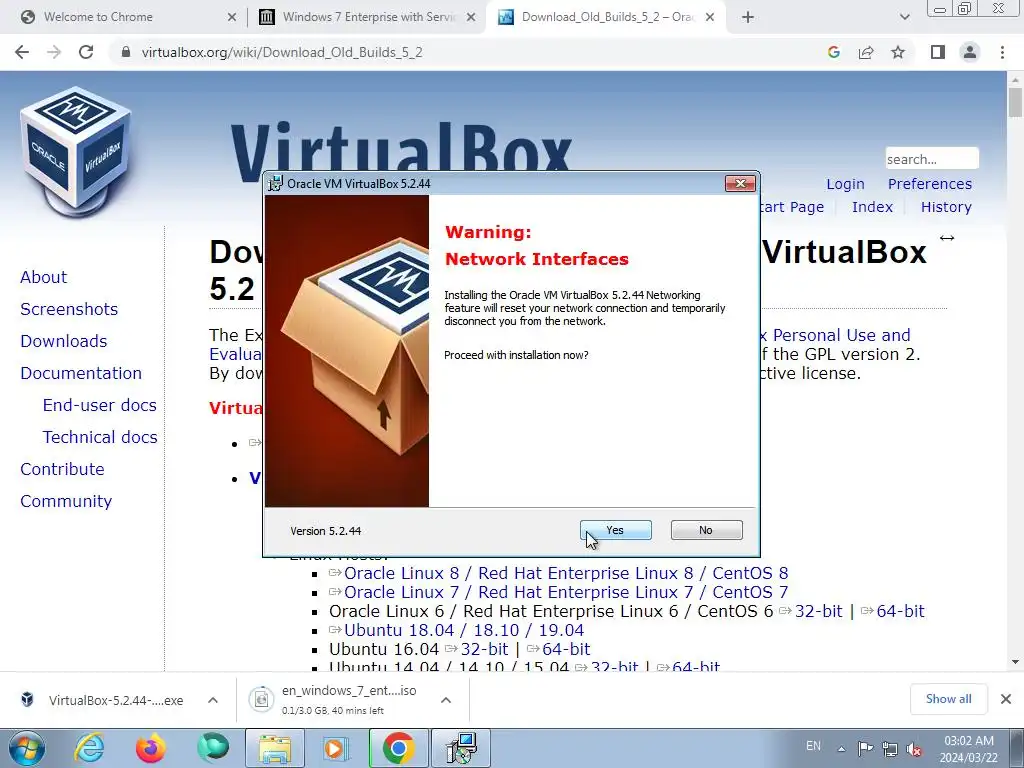Close the Welcome to Chrome tab

[x=232, y=17]
